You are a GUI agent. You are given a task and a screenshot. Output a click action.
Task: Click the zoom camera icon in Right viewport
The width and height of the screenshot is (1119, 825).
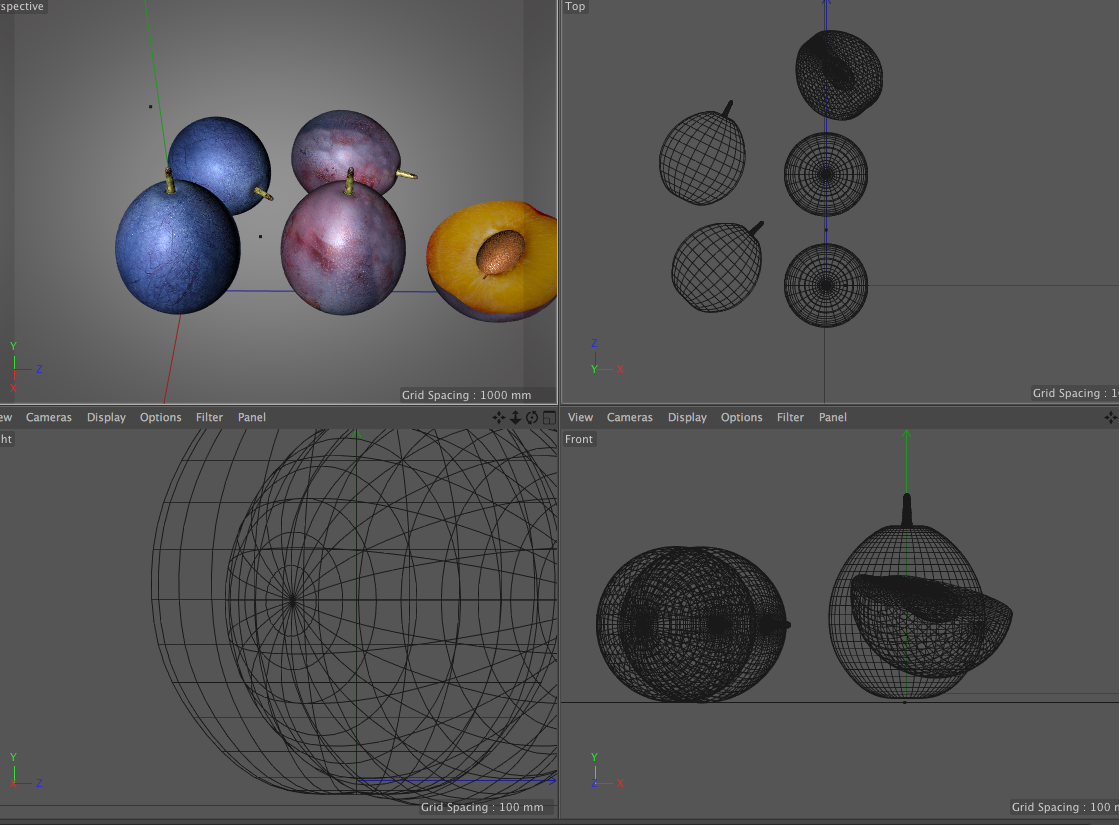pyautogui.click(x=516, y=418)
